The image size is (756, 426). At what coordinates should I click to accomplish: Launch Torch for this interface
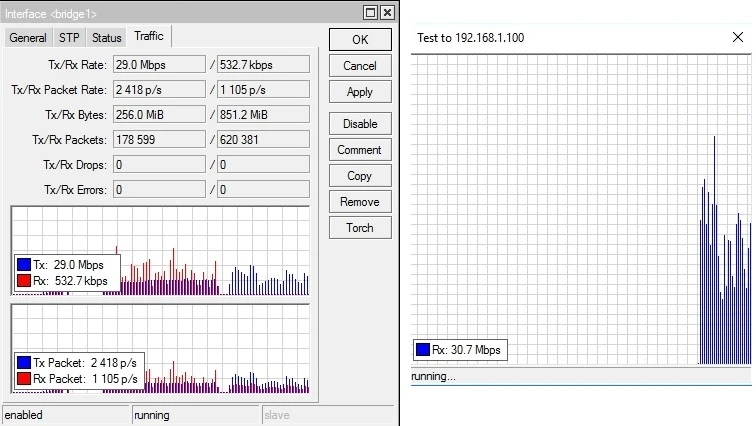[359, 228]
